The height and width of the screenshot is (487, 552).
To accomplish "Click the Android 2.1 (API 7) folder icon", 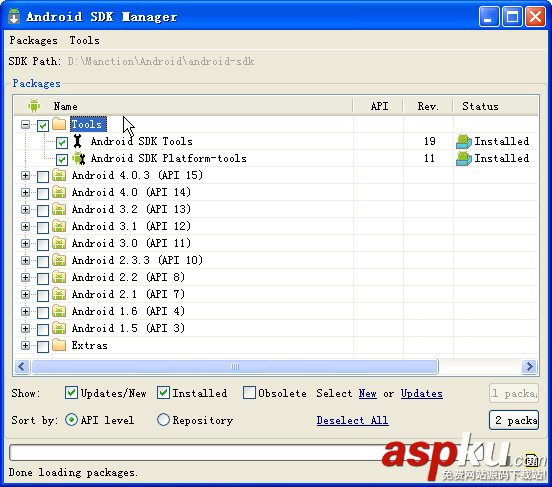I will tap(59, 294).
